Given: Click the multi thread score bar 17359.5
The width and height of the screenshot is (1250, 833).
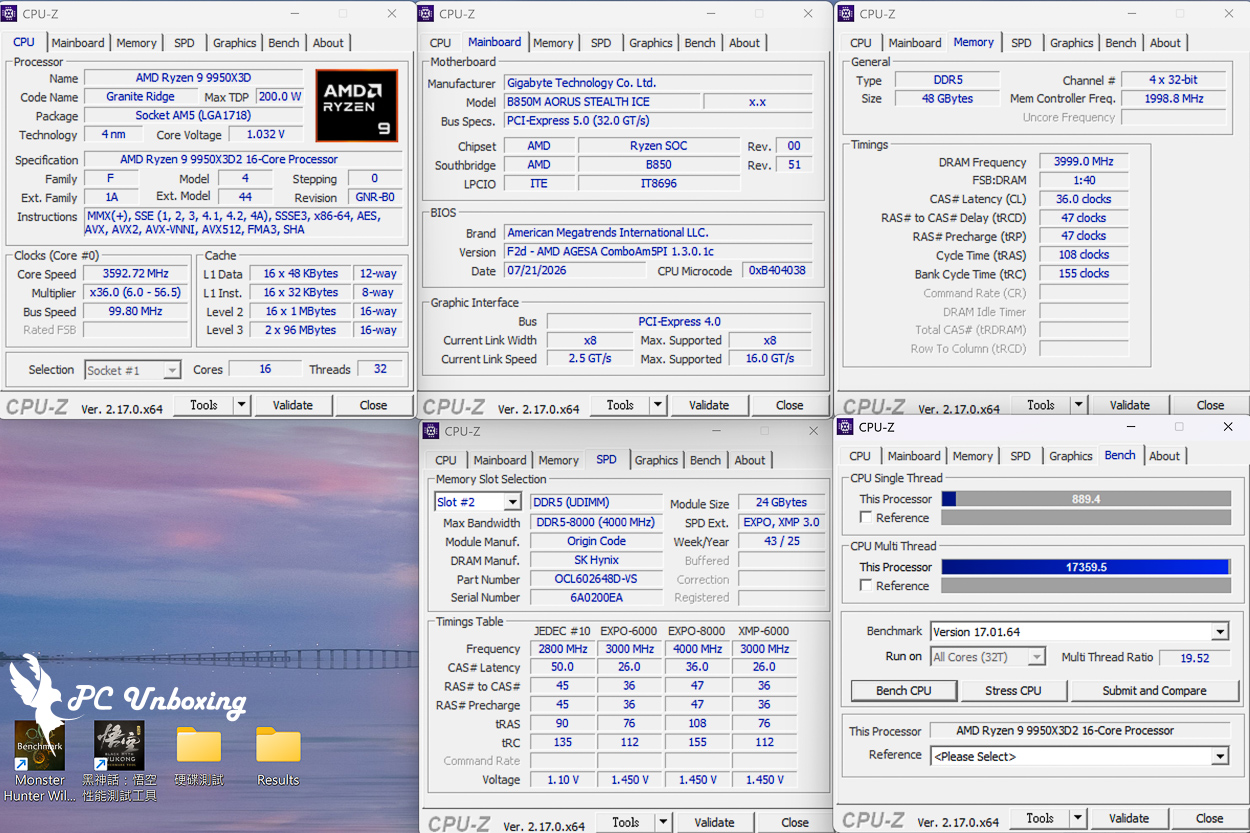Looking at the screenshot, I should point(1086,567).
